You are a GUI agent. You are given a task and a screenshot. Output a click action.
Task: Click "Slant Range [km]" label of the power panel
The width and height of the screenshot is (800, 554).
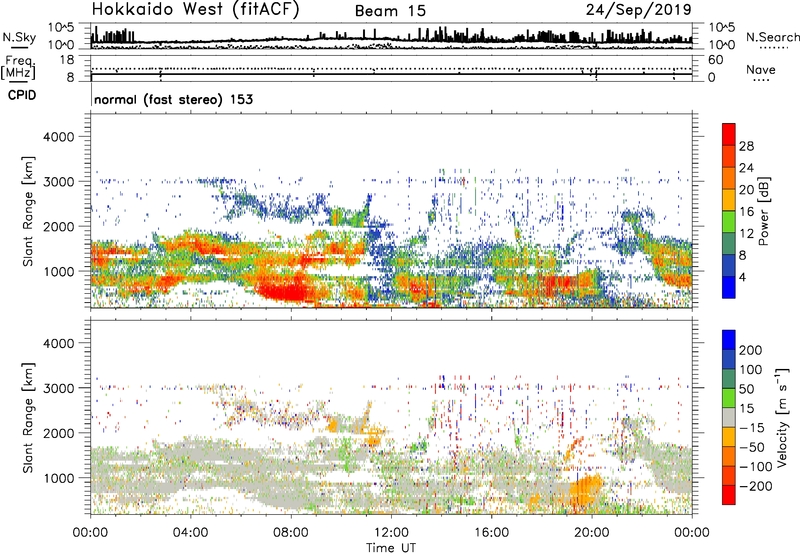28,211
